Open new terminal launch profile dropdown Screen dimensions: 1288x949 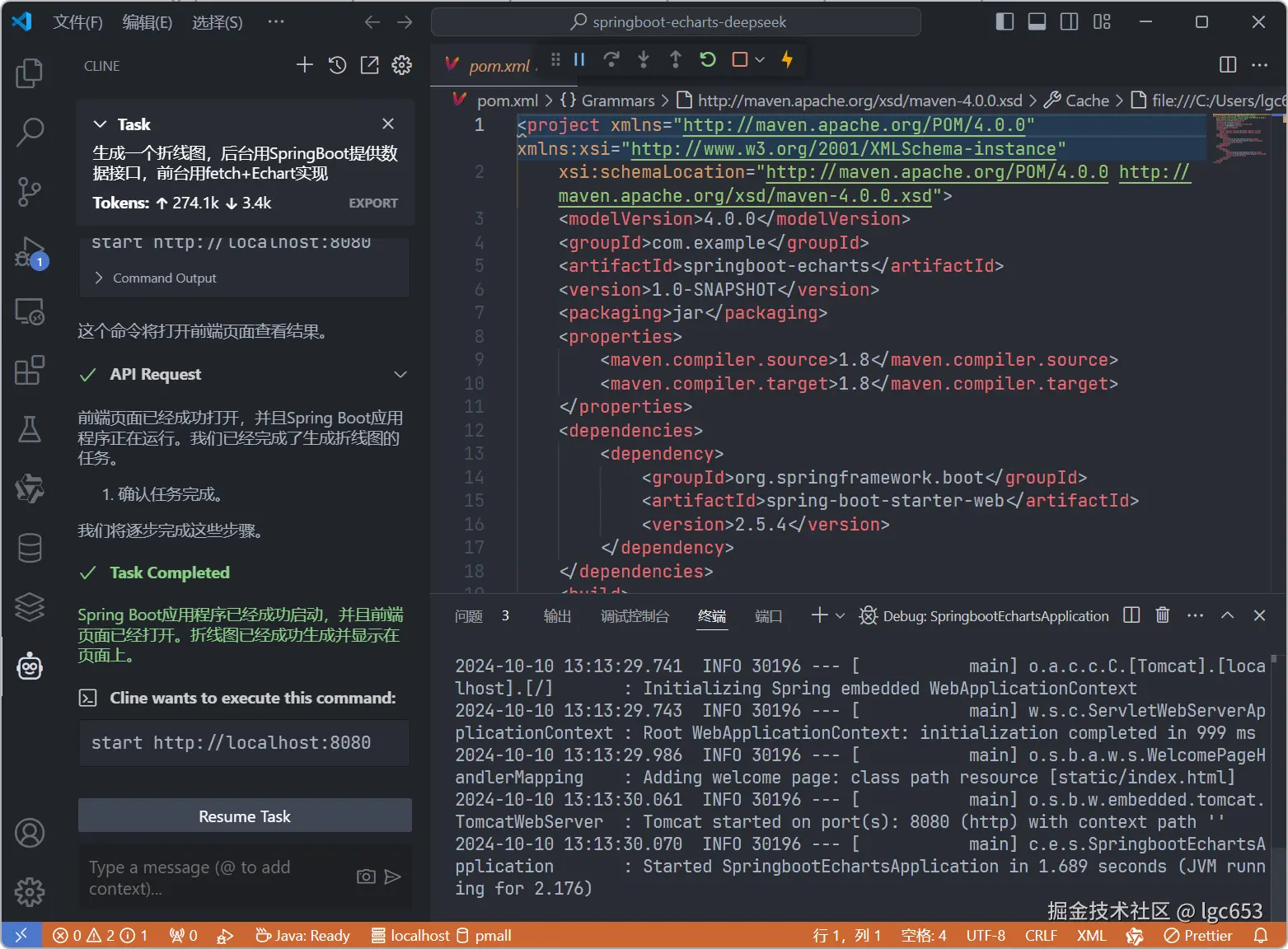point(840,615)
